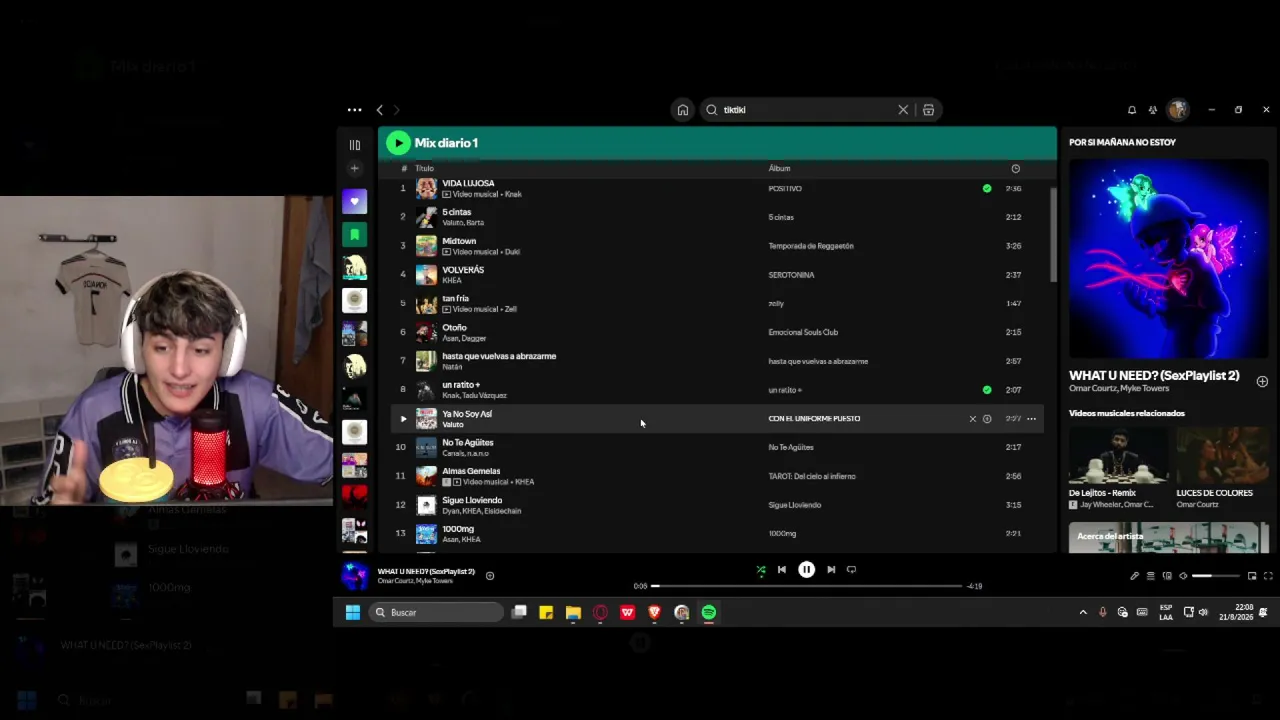The height and width of the screenshot is (720, 1280).
Task: Go back with the left arrow
Action: coord(380,110)
